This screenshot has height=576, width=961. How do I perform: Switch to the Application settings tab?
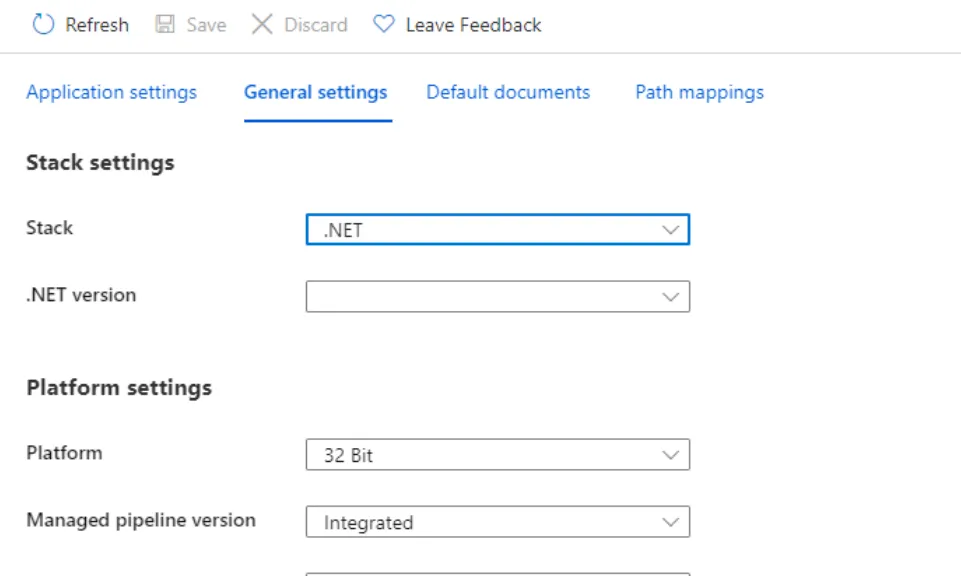(112, 92)
